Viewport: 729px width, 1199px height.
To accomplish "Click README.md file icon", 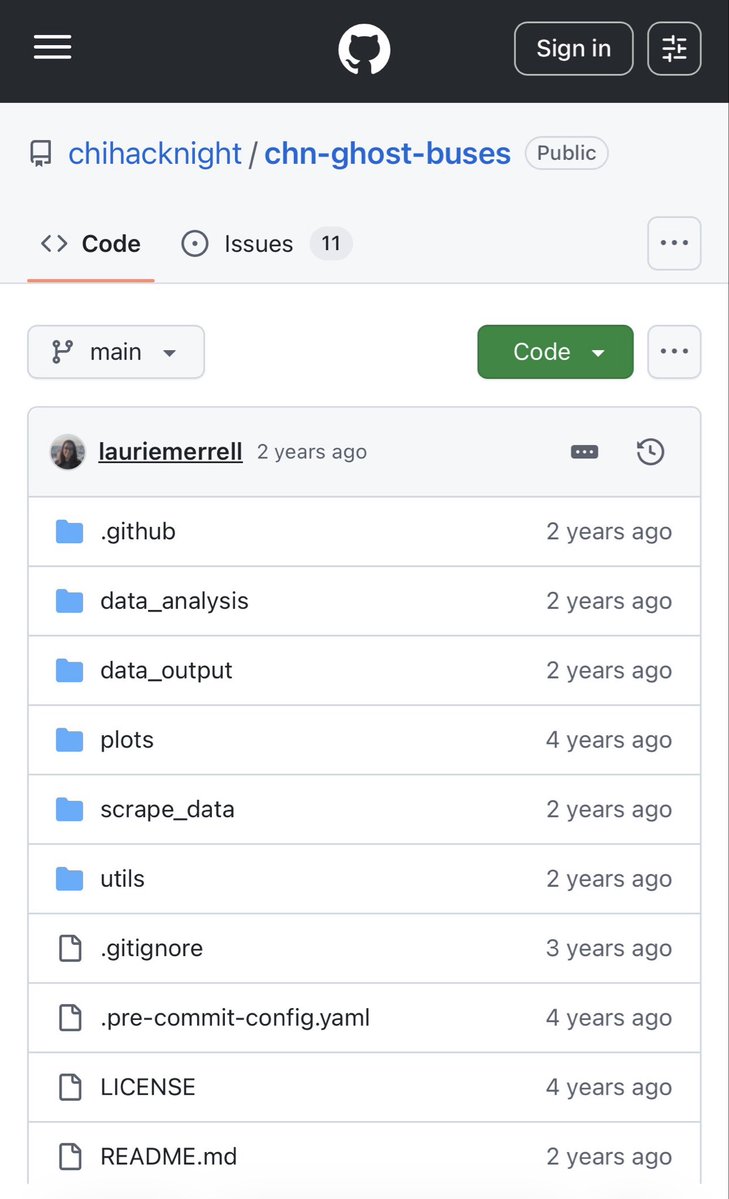I will (x=70, y=1157).
